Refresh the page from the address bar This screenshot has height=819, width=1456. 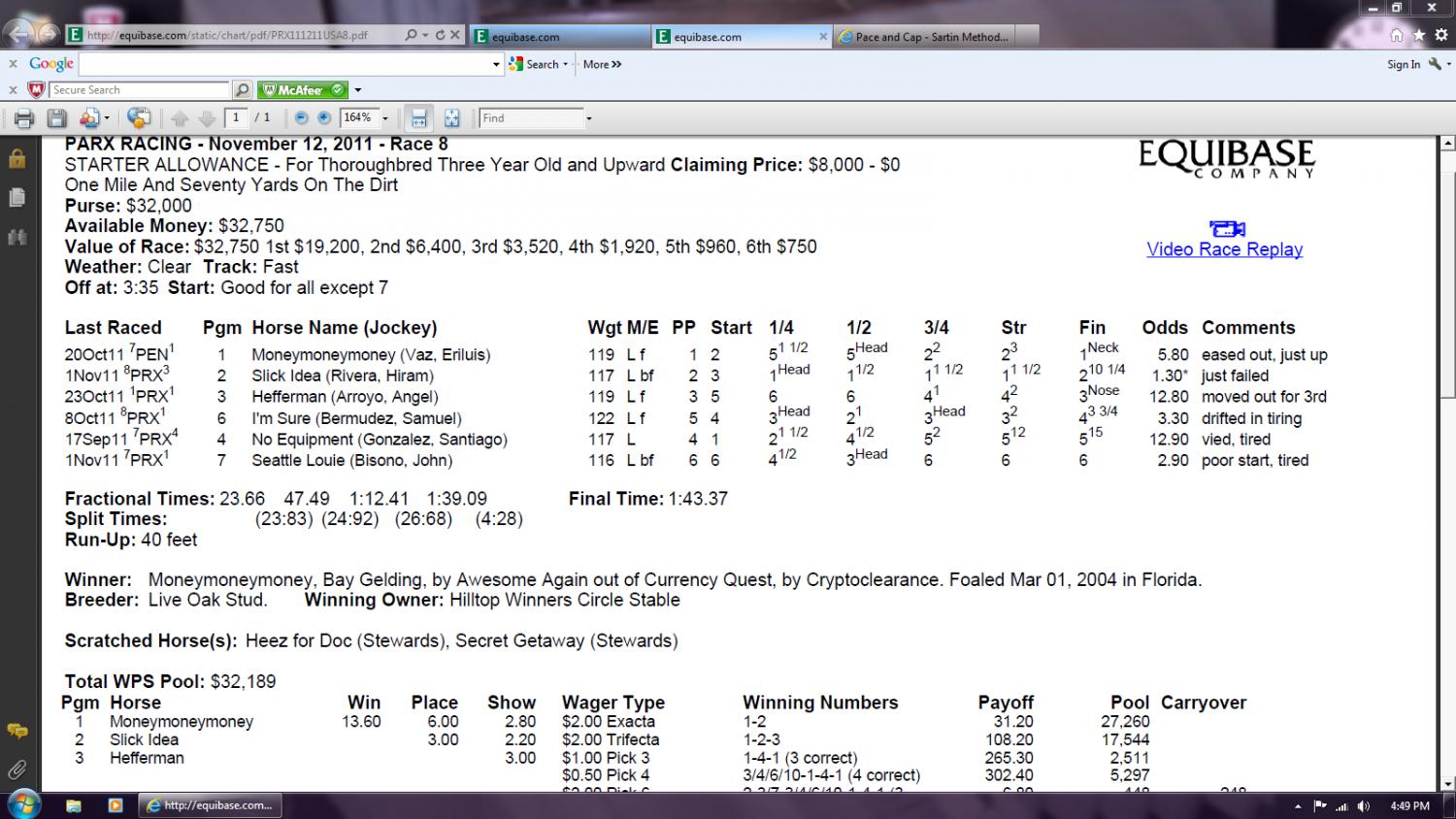pos(440,36)
